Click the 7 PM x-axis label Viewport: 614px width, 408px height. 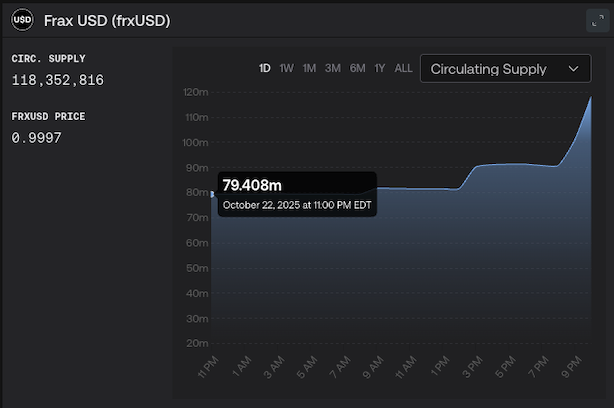point(538,367)
